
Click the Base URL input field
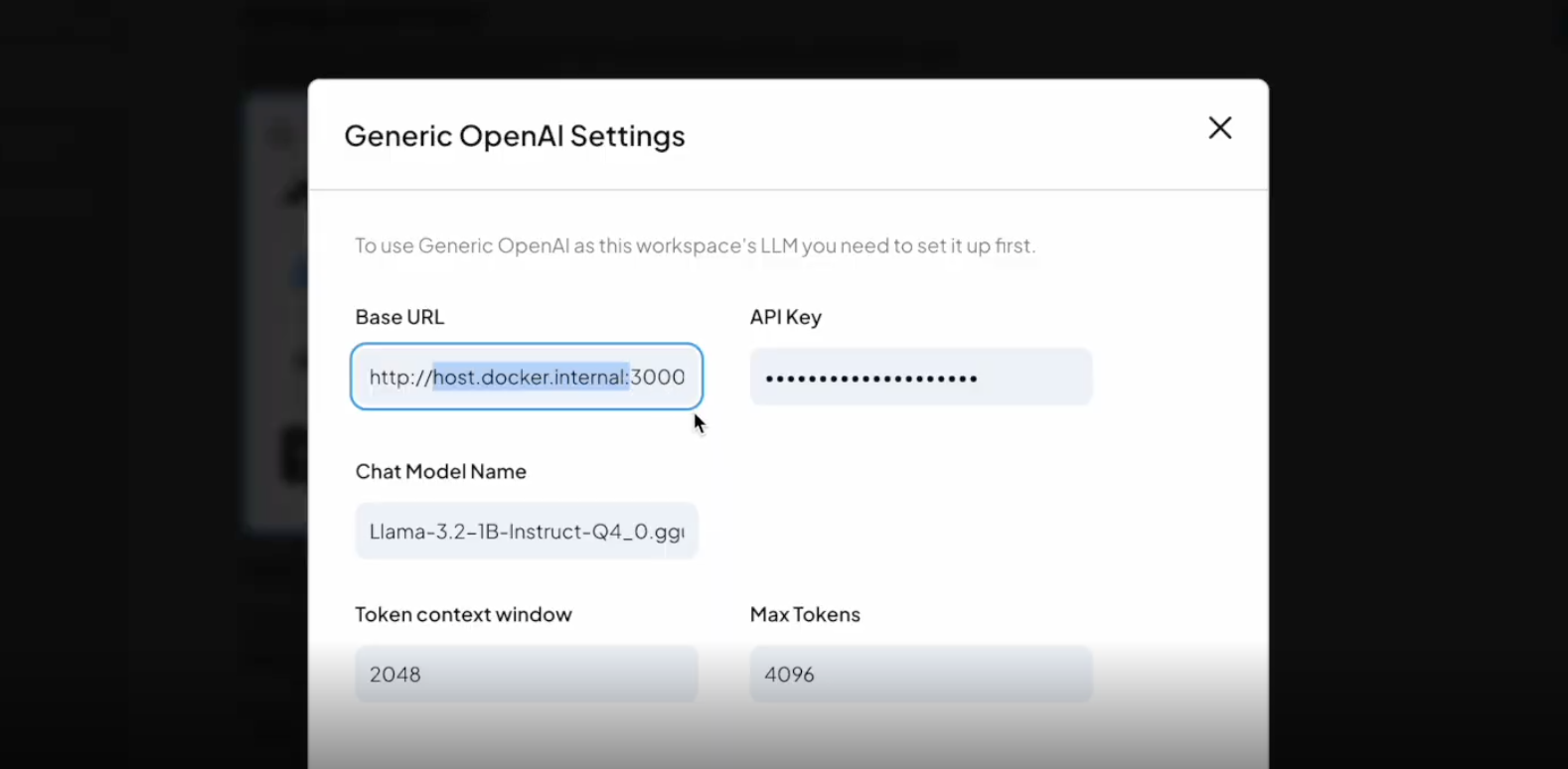[x=527, y=377]
